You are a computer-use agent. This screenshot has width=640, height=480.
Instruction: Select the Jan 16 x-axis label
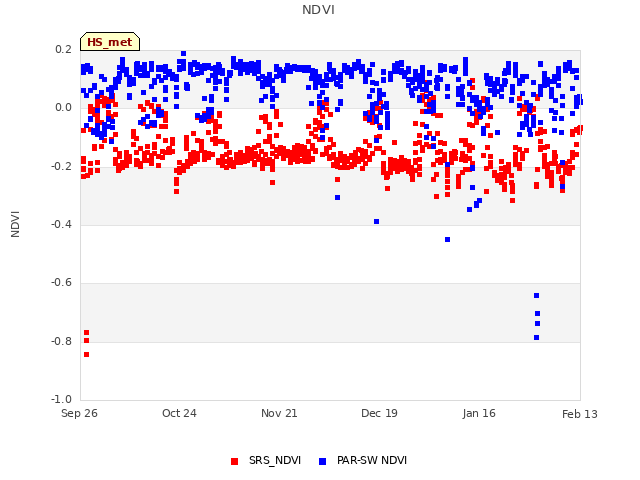[x=479, y=413]
